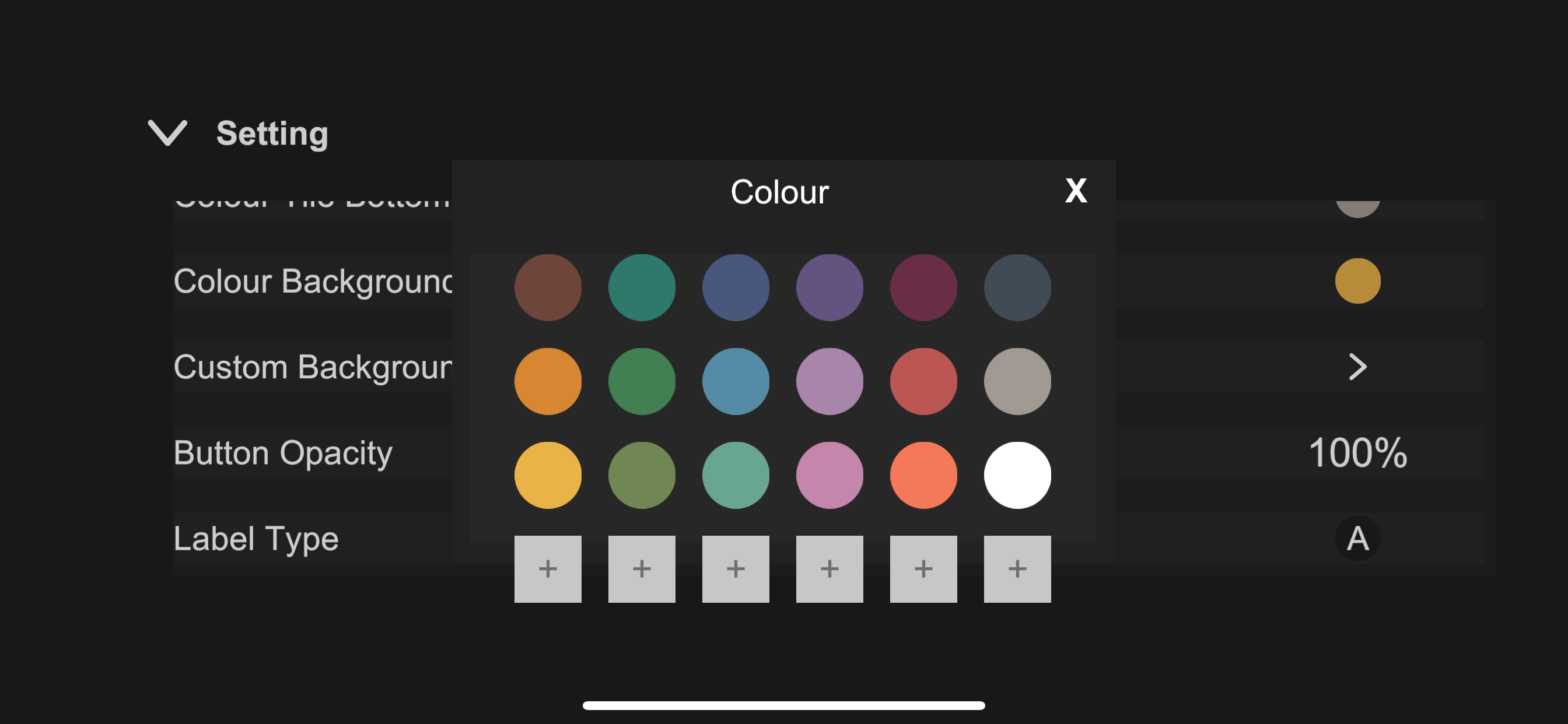This screenshot has width=1568, height=724.
Task: Pick the light blue swatch in middle row
Action: click(x=736, y=381)
